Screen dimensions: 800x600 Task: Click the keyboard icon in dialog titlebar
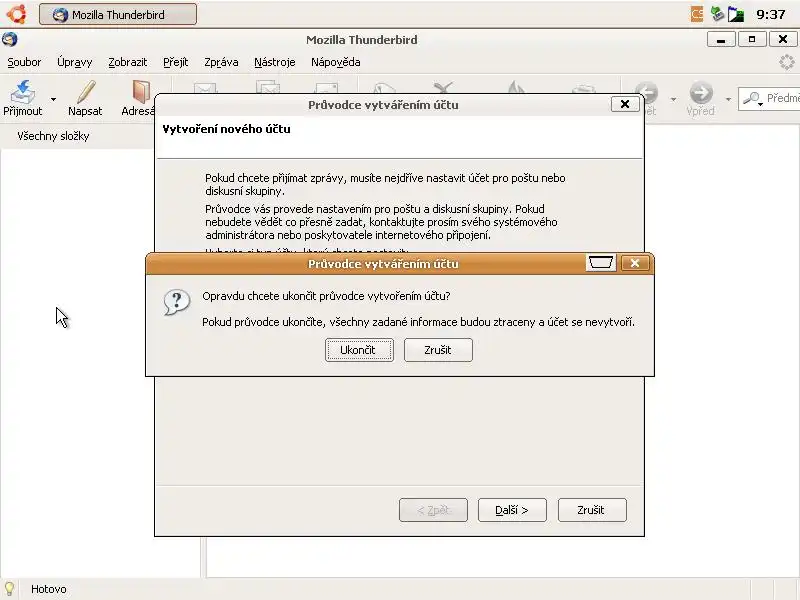[x=601, y=263]
